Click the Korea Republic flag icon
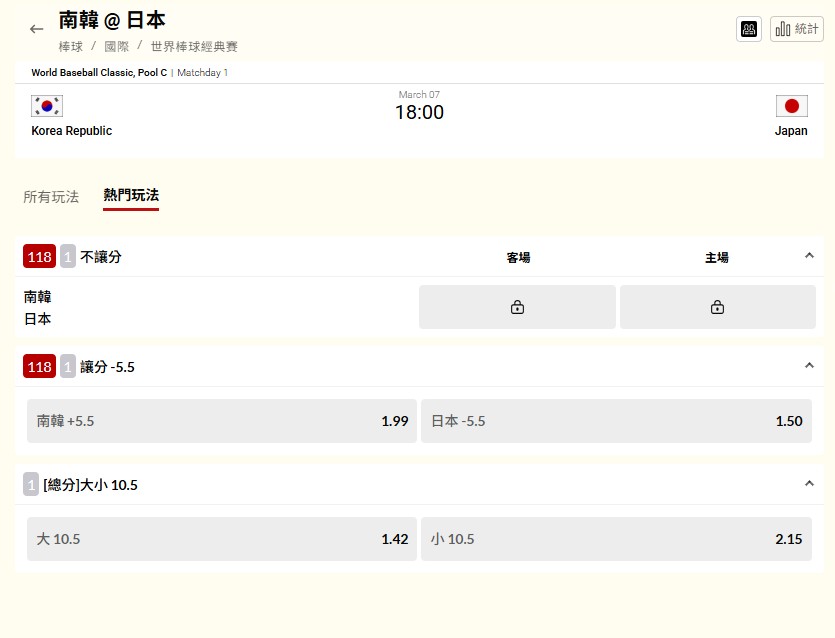The height and width of the screenshot is (638, 835). coord(47,104)
